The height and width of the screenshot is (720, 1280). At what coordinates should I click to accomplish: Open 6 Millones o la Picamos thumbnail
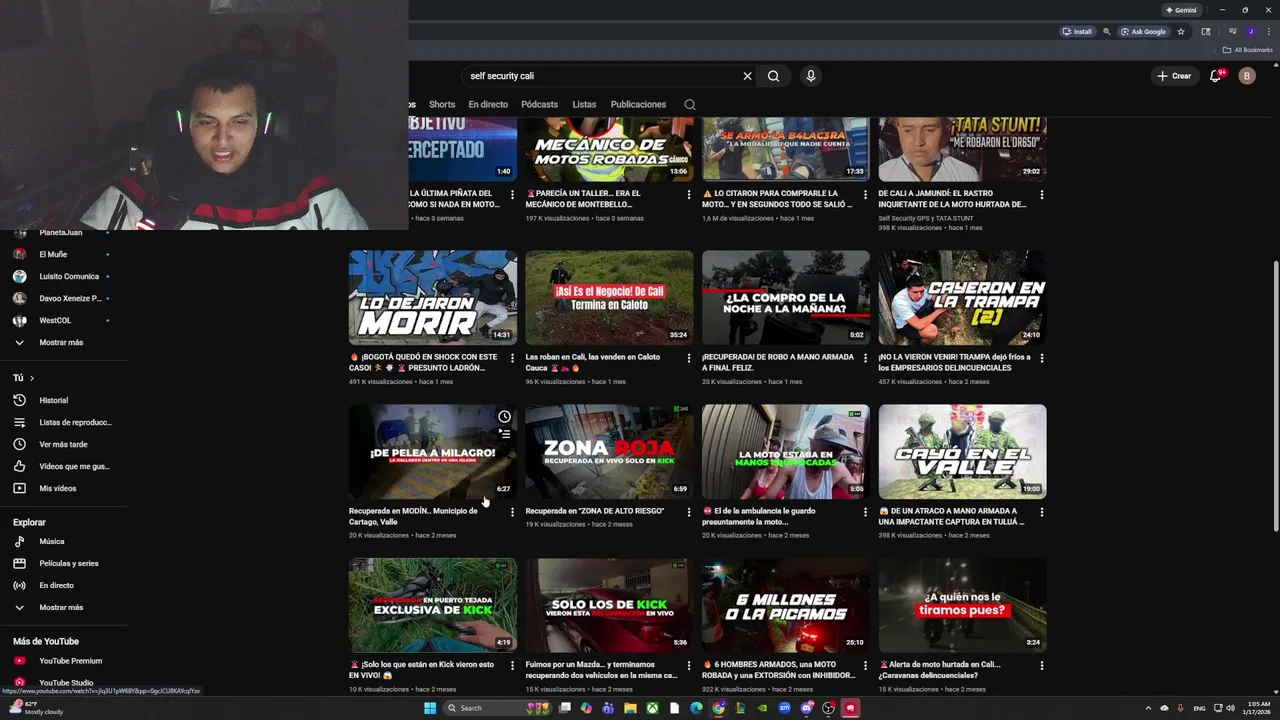pyautogui.click(x=786, y=605)
